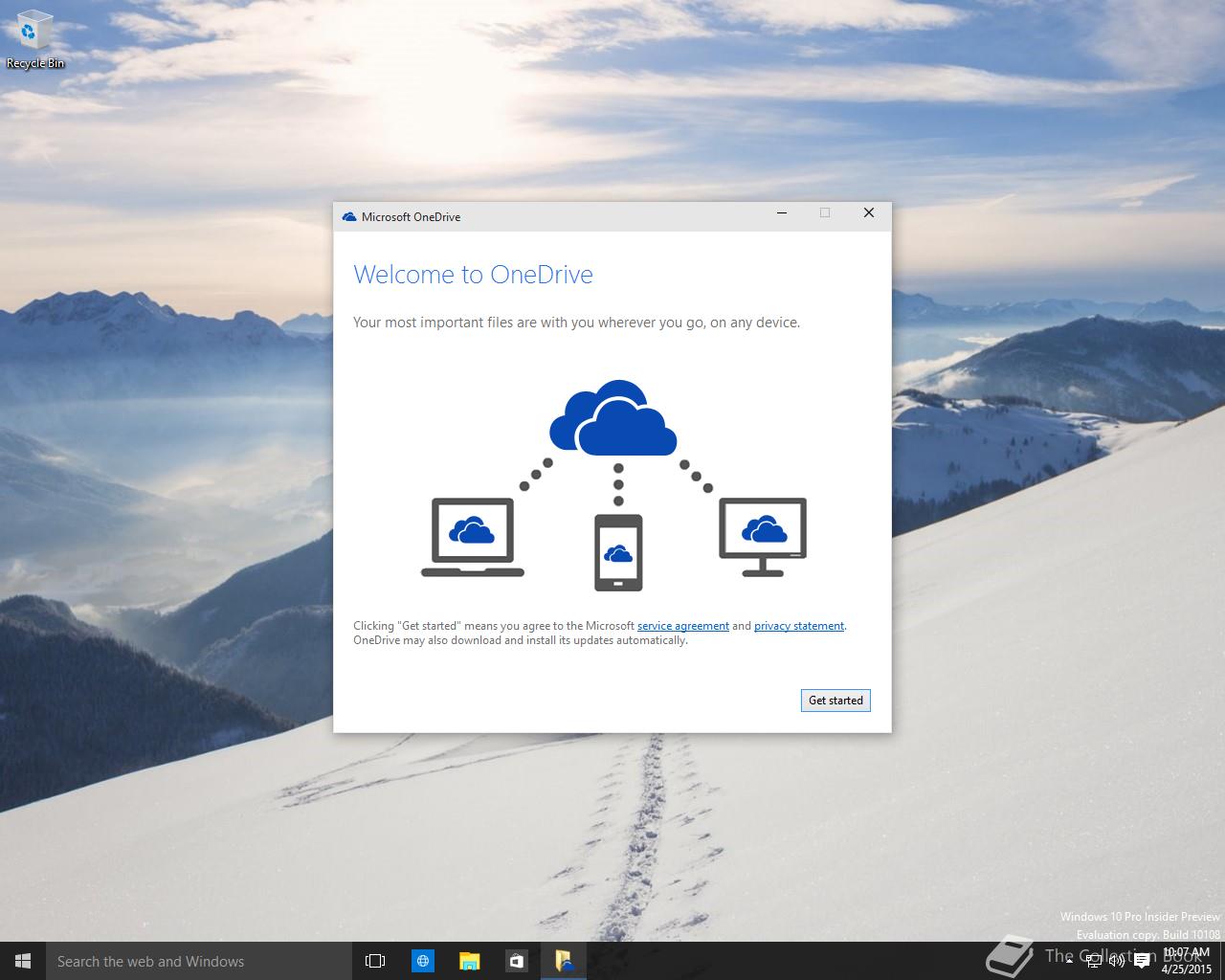This screenshot has height=980, width=1225.
Task: Open OneDrive from the taskbar
Action: 564,961
